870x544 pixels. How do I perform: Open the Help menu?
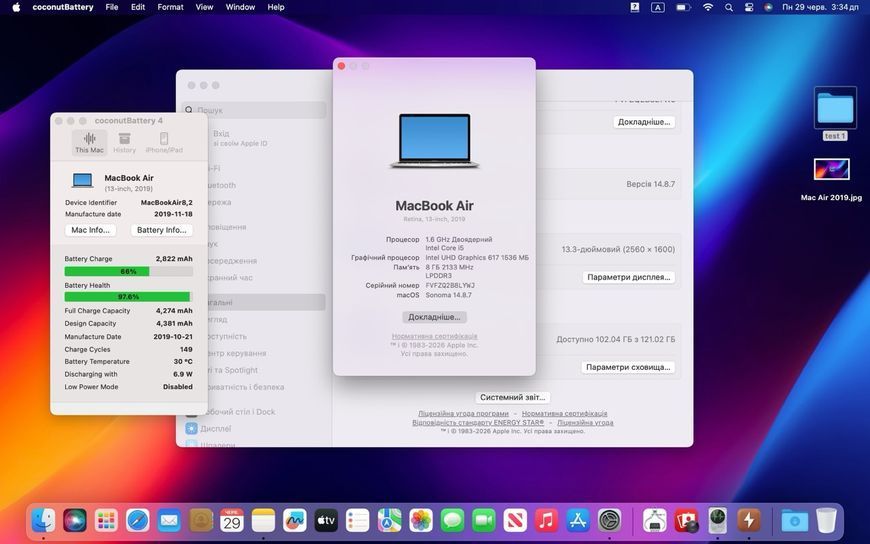(x=276, y=7)
